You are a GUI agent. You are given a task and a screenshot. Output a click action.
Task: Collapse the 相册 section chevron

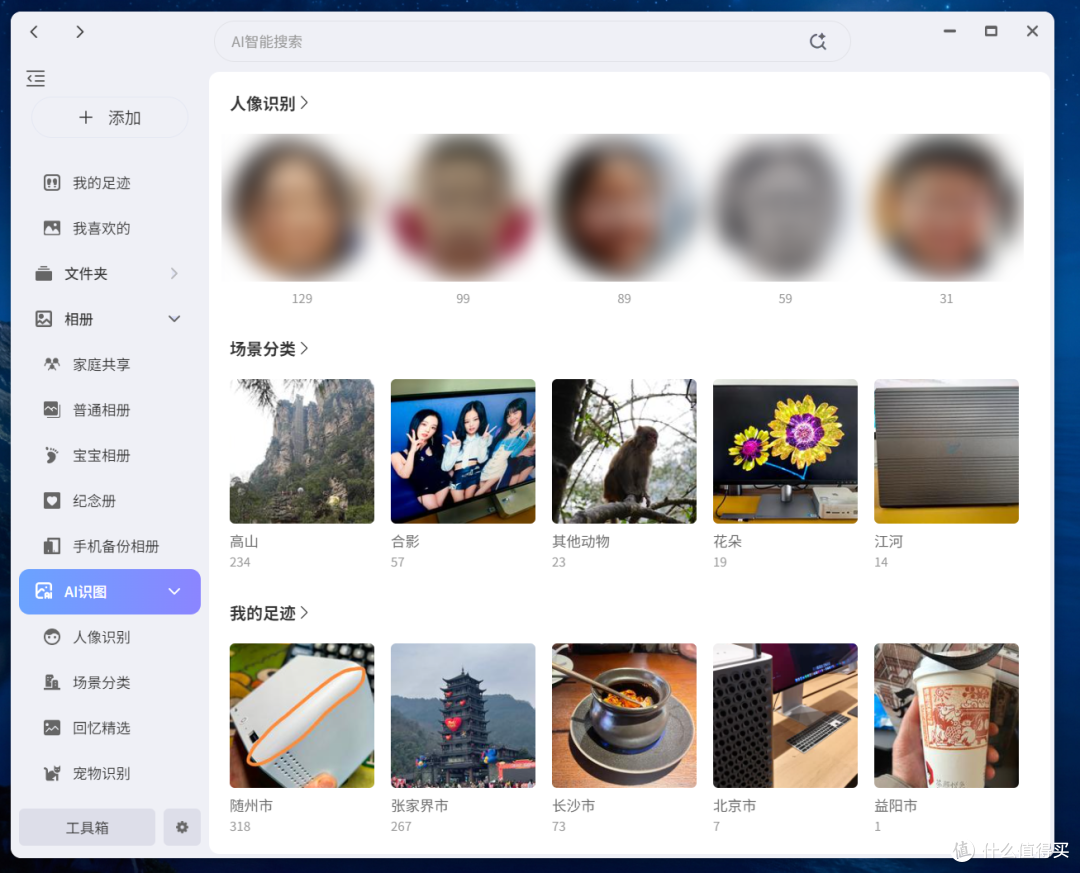pos(174,319)
